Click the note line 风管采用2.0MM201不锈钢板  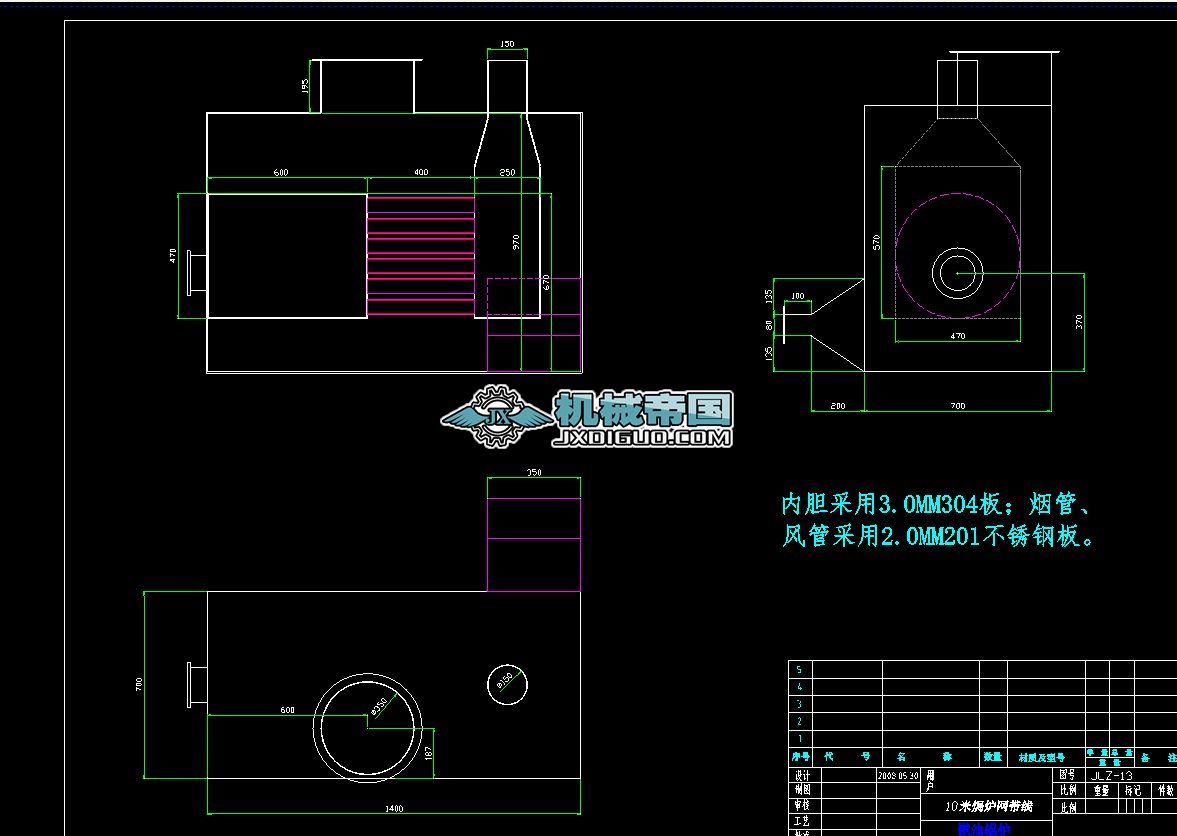(x=938, y=536)
